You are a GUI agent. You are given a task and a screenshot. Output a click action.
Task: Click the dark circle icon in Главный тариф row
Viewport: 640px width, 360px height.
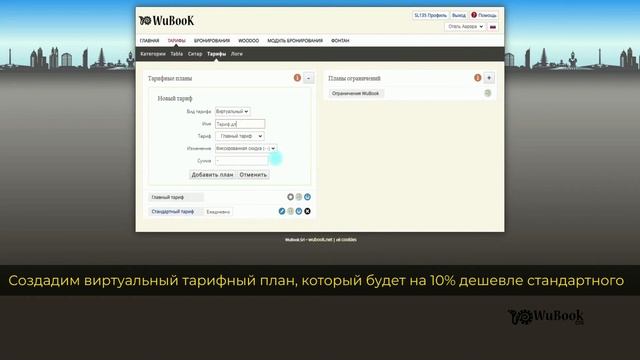tap(290, 197)
